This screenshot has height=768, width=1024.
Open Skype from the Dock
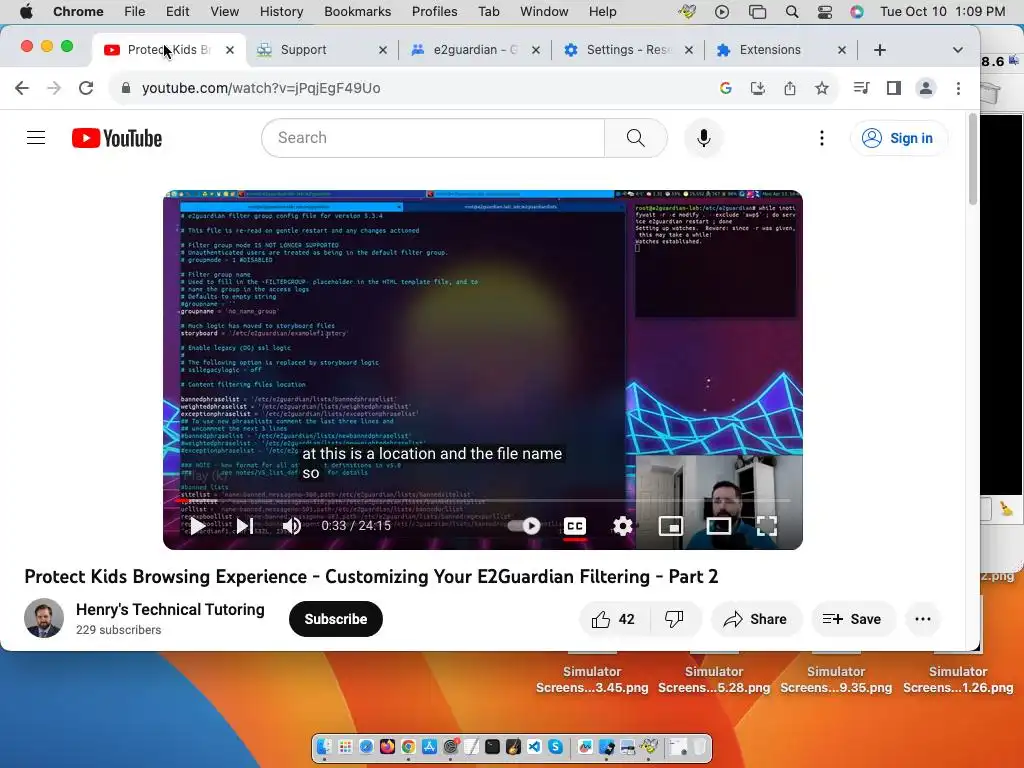tap(555, 746)
